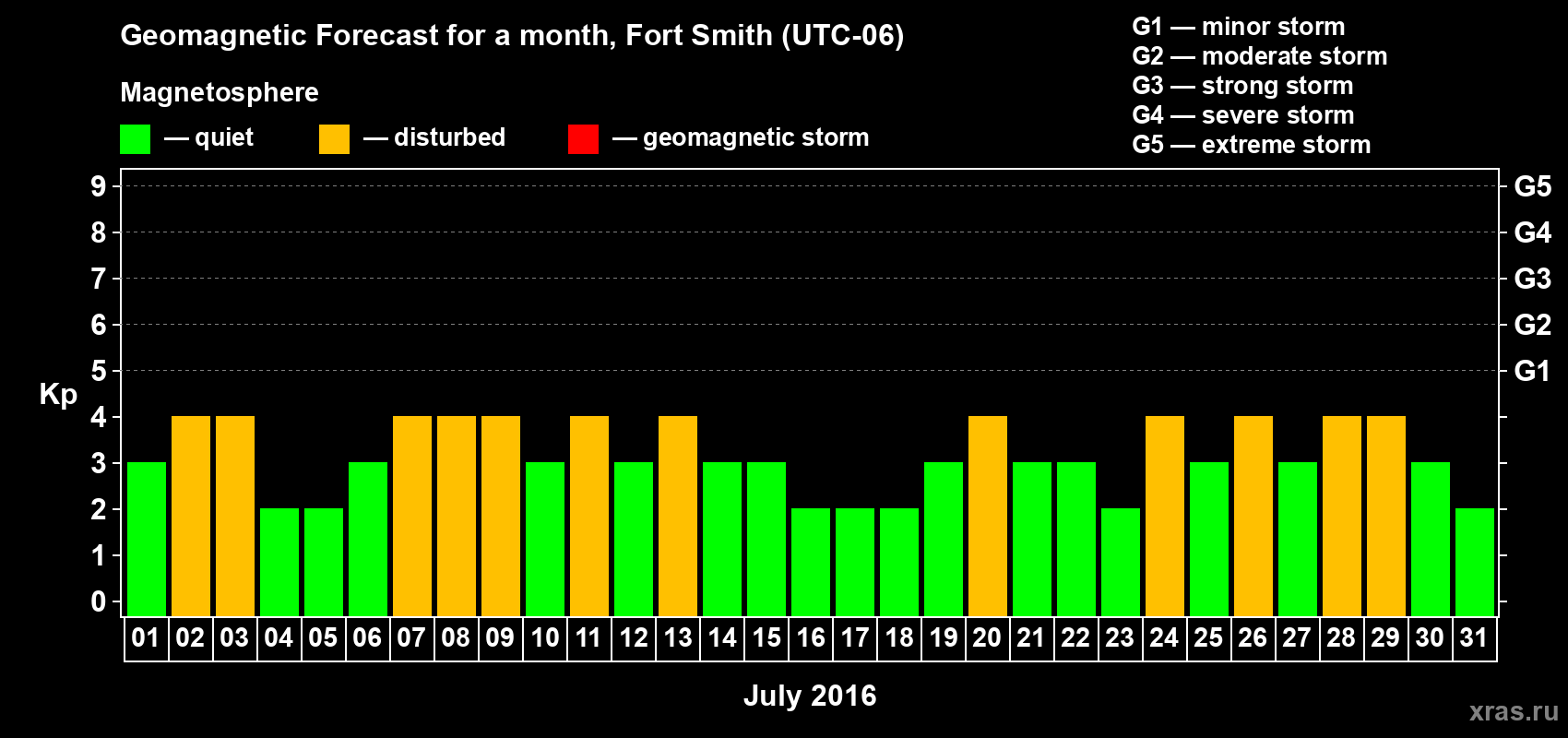Click the date label 20 under the chart
This screenshot has height=738, width=1568.
pyautogui.click(x=987, y=638)
